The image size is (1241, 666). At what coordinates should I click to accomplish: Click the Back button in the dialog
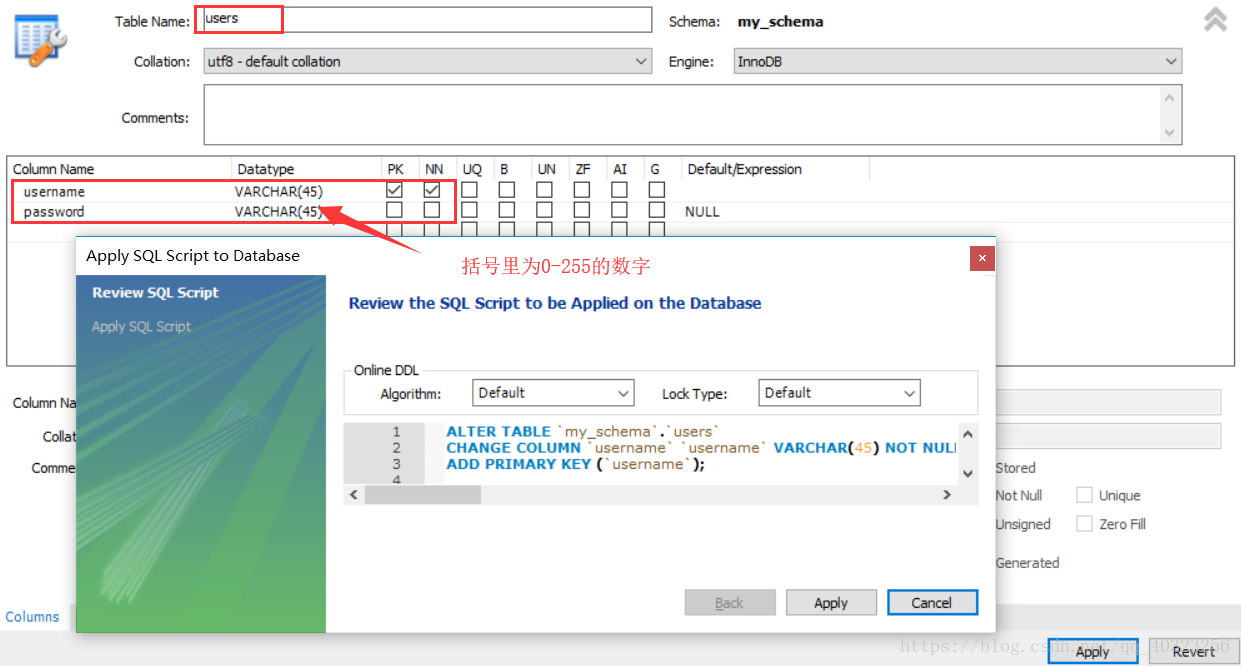tap(730, 603)
